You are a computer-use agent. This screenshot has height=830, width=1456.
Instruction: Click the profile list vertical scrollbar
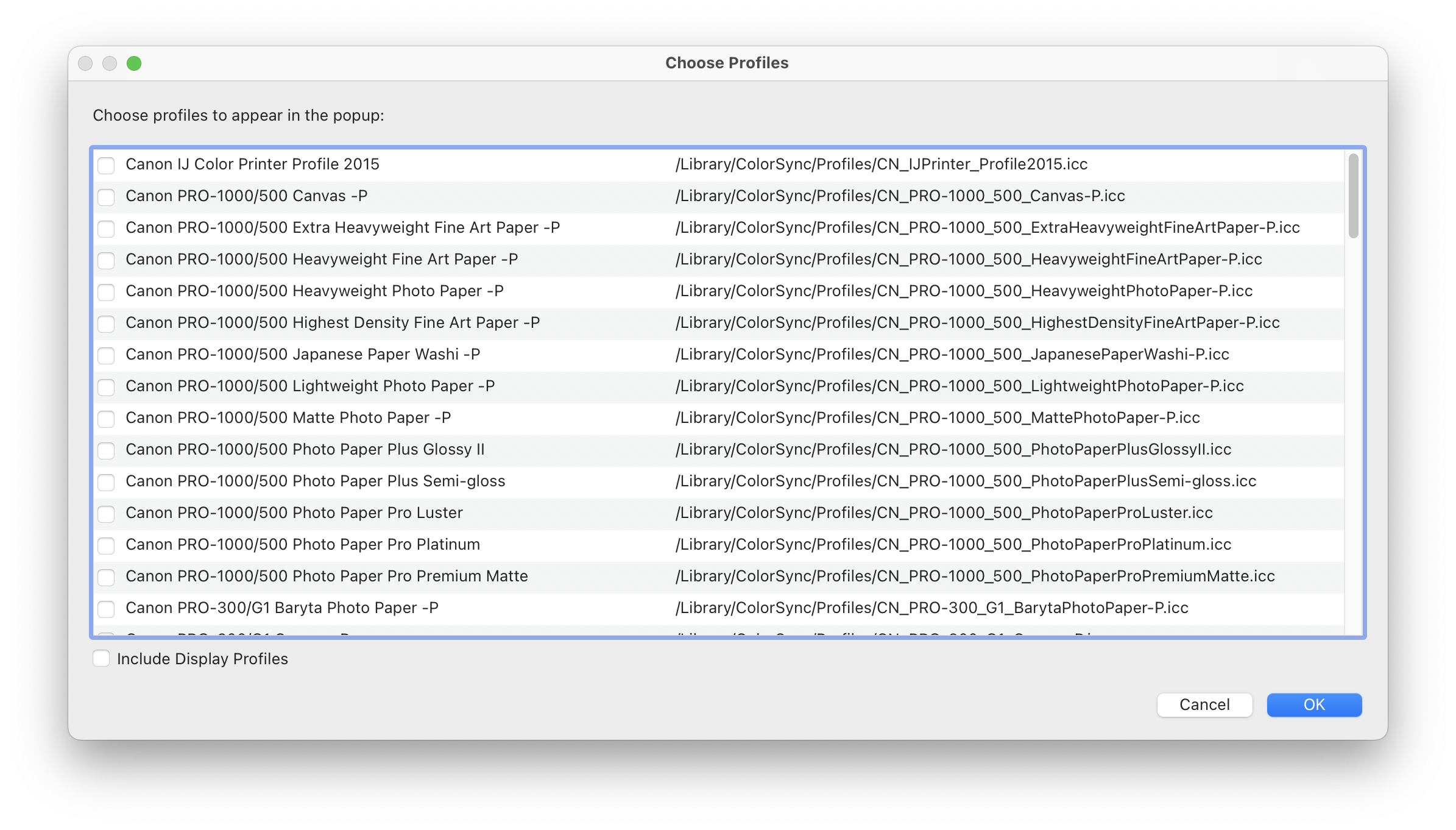click(1353, 196)
